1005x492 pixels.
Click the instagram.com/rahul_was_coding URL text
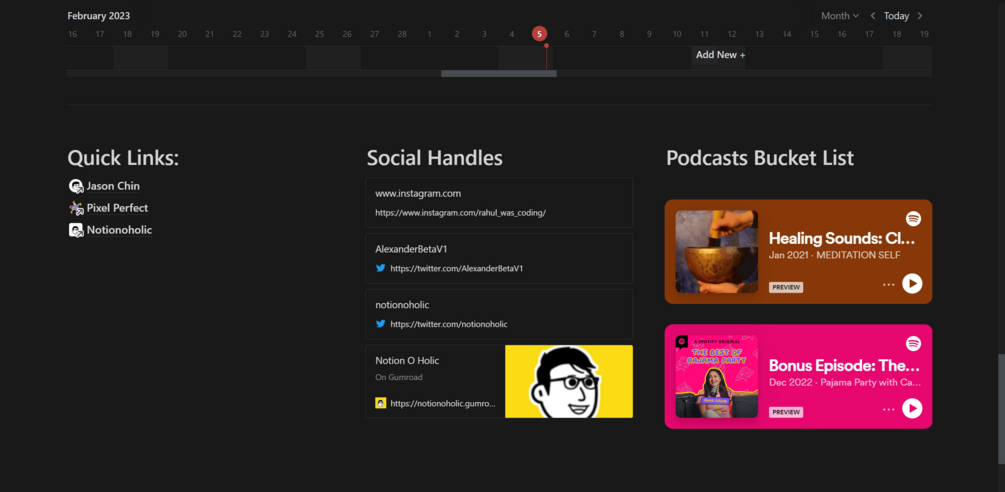click(x=460, y=213)
